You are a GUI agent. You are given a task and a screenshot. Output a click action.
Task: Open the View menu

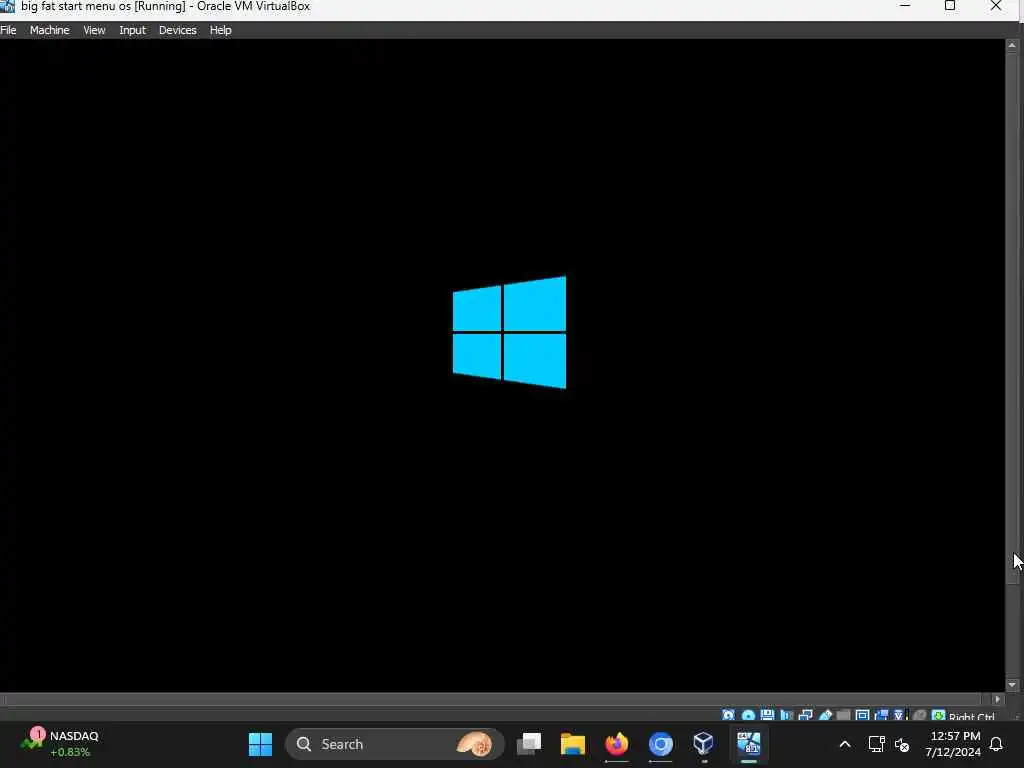[x=94, y=30]
